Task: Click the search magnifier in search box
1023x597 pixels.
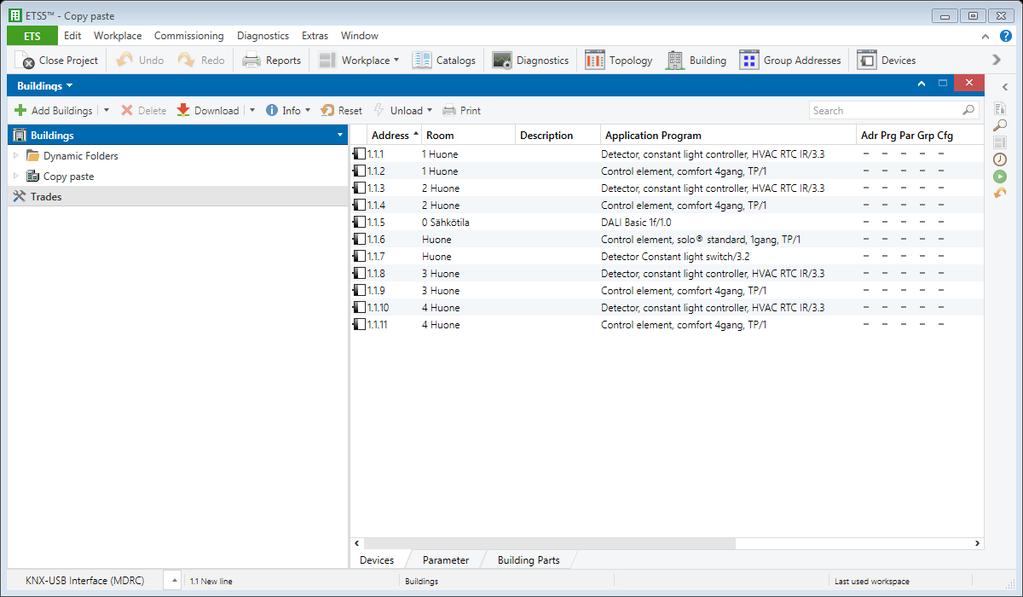Action: (968, 110)
